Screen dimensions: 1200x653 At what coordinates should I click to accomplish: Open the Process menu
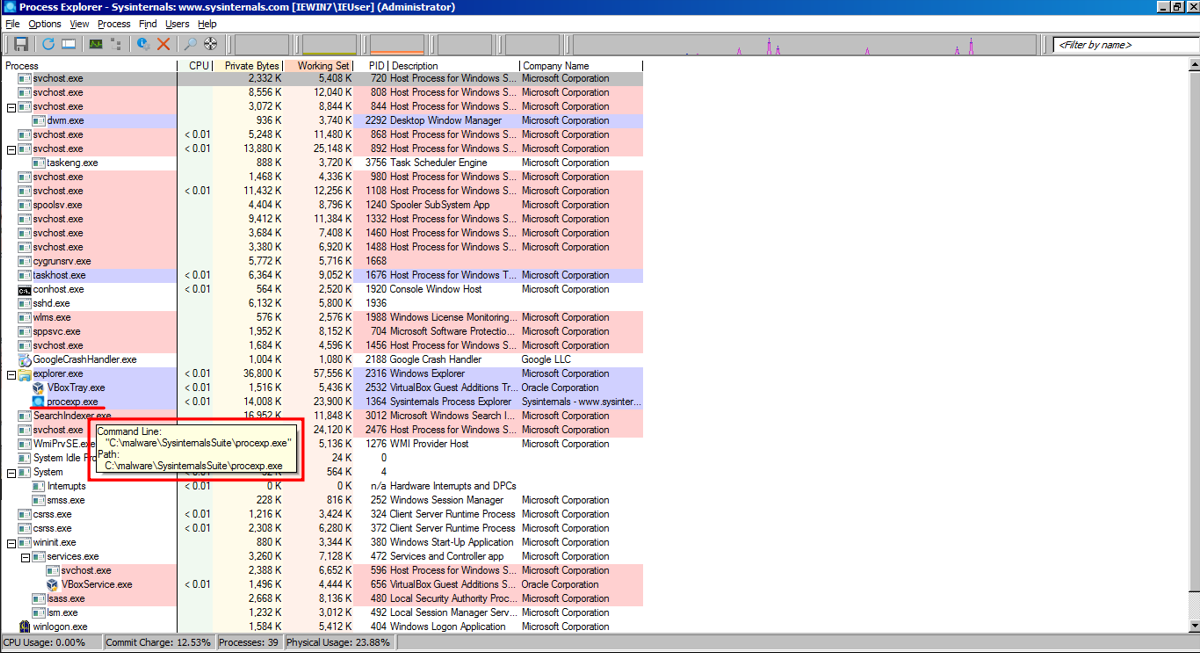(x=114, y=23)
